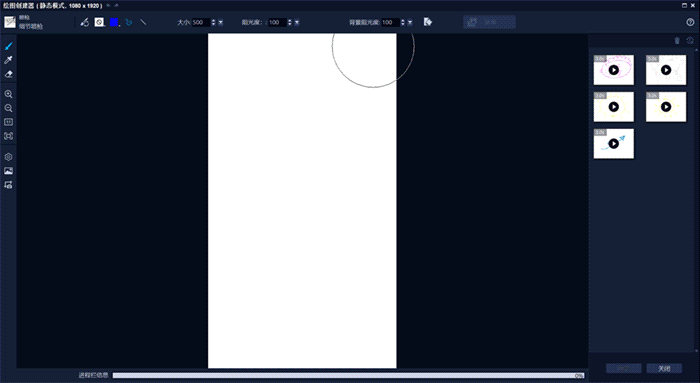Click the zoom out magnifier
700x383 pixels.
tap(8, 108)
